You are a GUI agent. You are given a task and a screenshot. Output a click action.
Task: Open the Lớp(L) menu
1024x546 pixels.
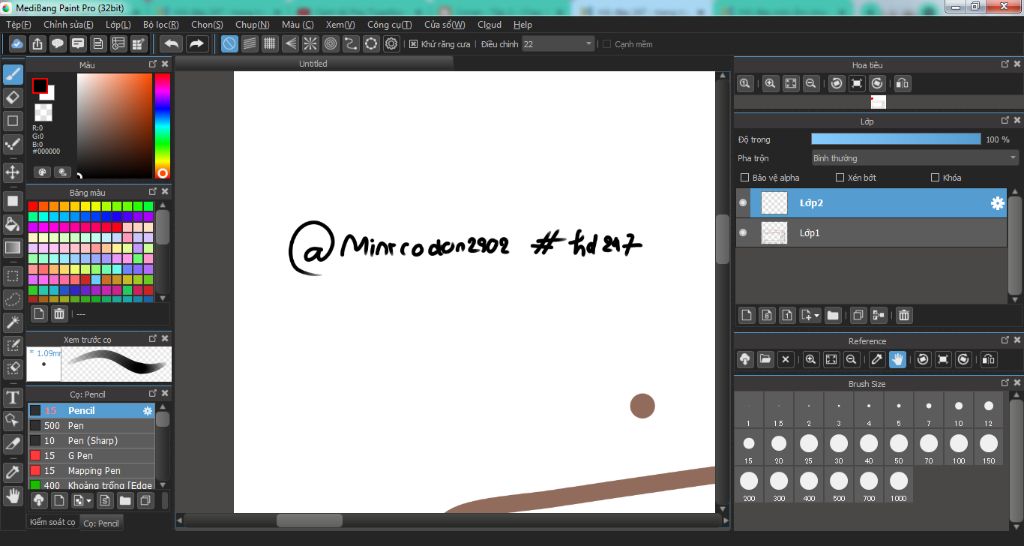(118, 25)
